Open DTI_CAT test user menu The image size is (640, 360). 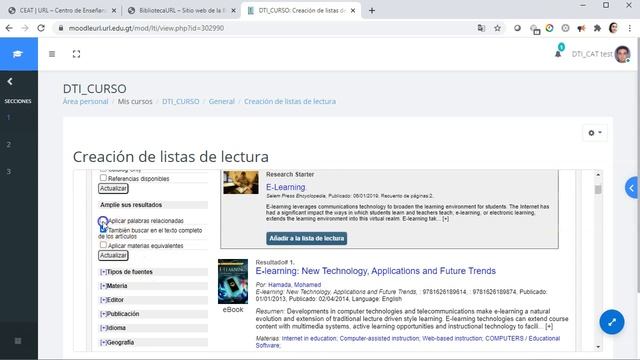pyautogui.click(x=601, y=54)
